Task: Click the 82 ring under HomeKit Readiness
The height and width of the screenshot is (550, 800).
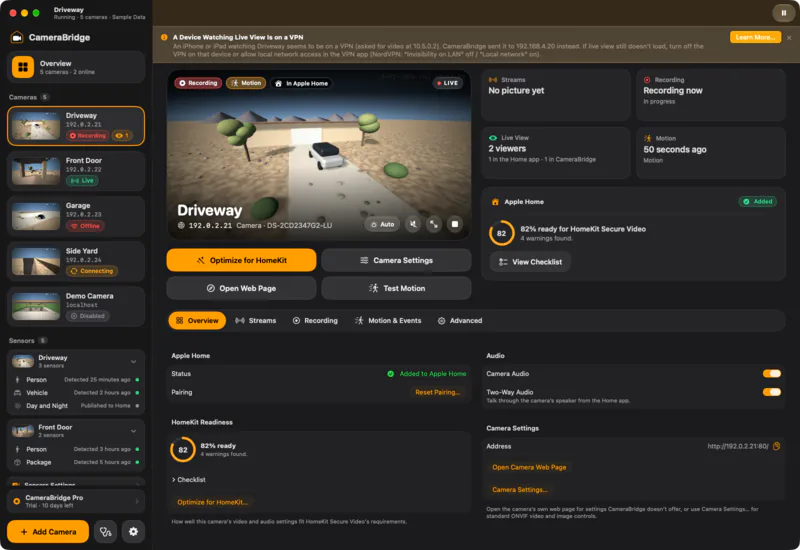Action: [183, 449]
